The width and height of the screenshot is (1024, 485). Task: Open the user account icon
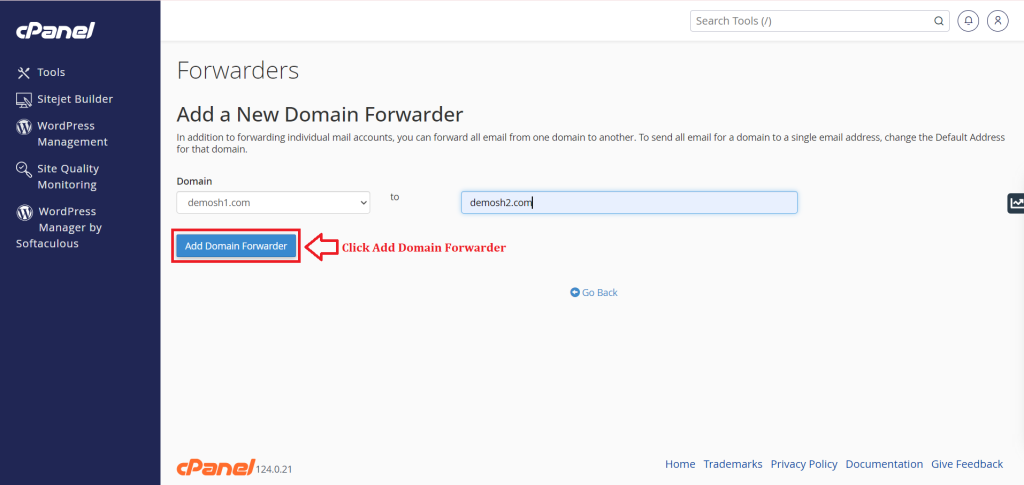[x=997, y=21]
